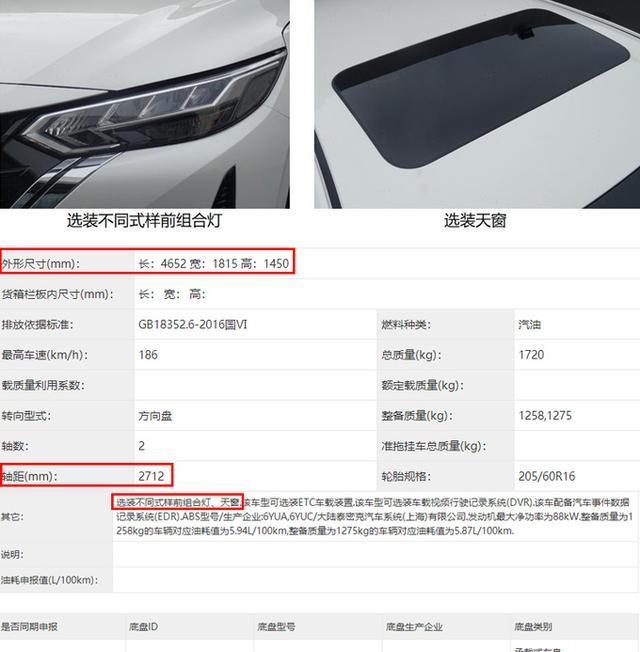Click total mass value 1720
640x652 pixels.
point(531,355)
